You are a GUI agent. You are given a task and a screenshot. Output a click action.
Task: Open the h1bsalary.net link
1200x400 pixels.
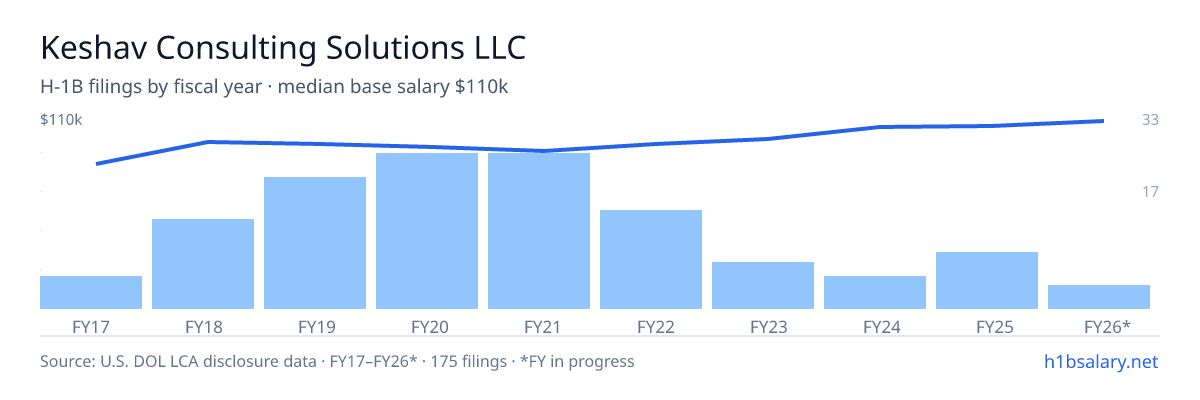(1100, 361)
